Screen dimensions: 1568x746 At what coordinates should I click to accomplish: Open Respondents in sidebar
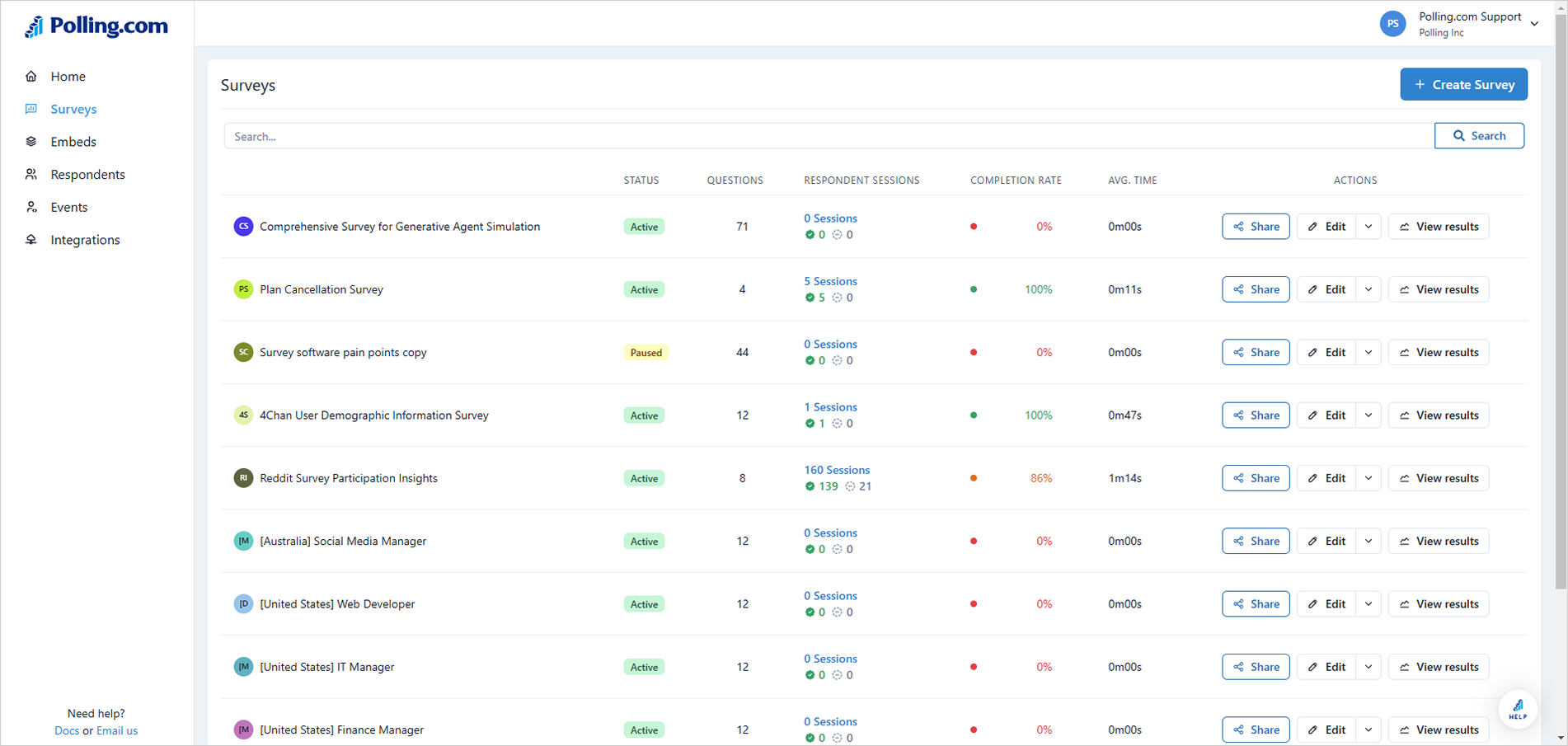87,175
